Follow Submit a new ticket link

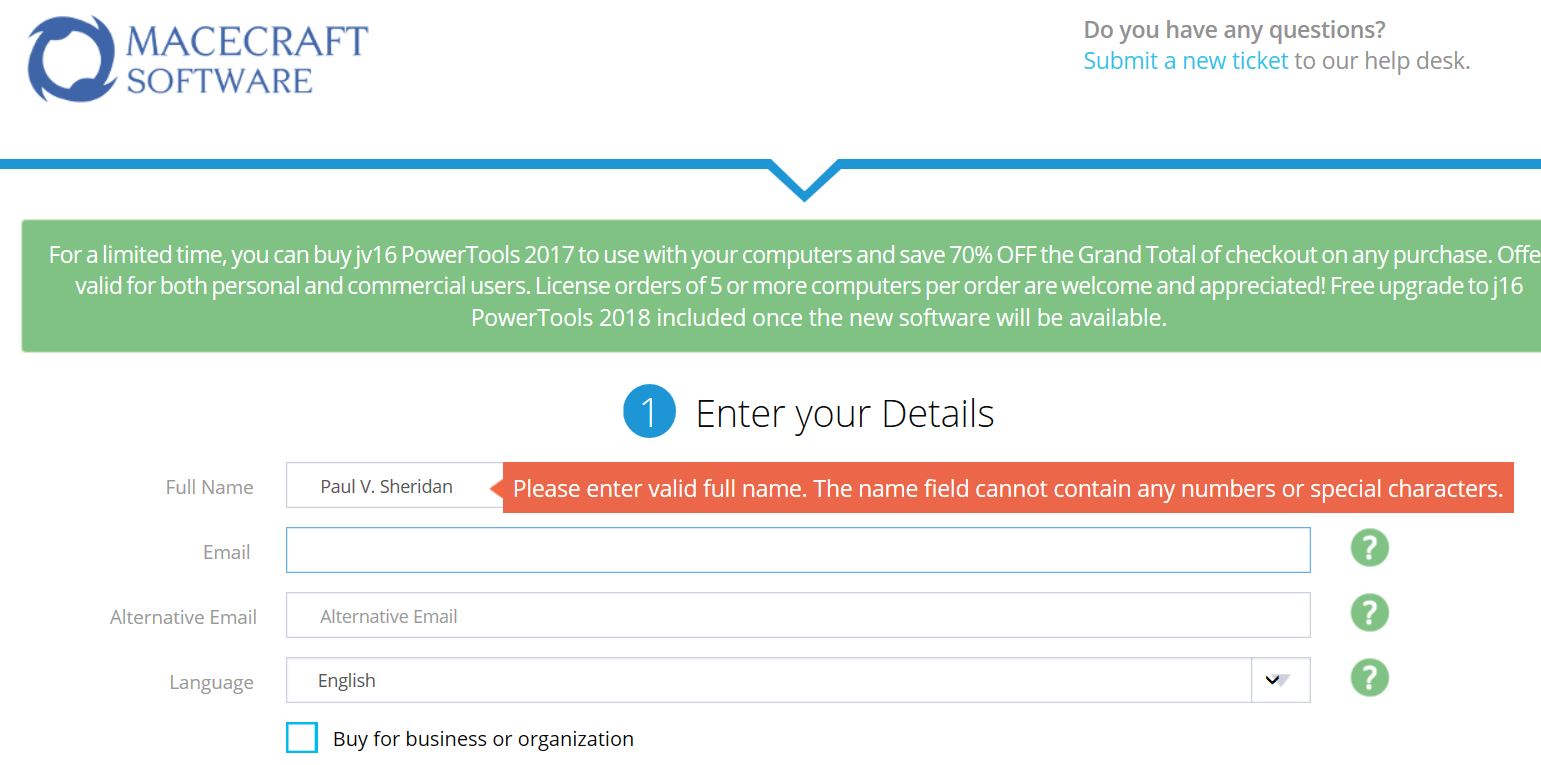pos(1186,61)
